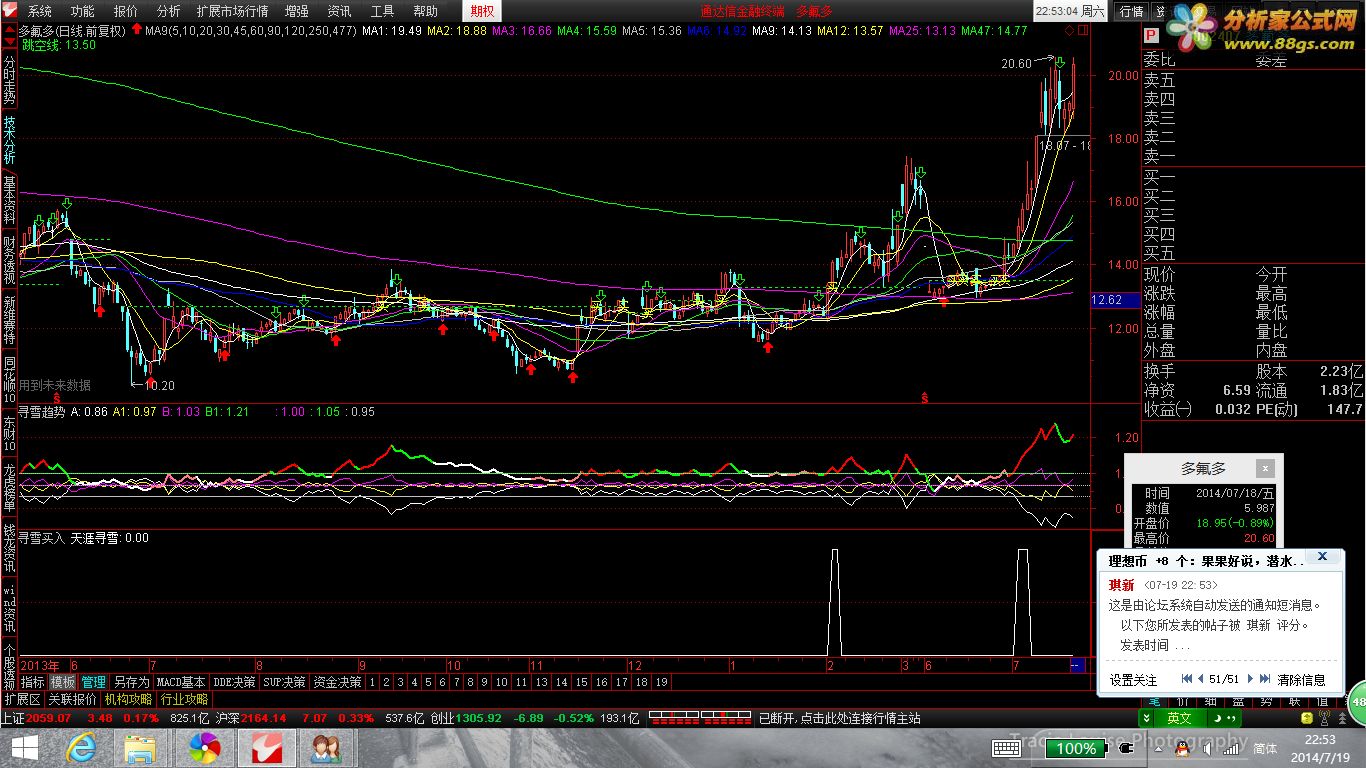
Task: Switch to 基本资料 side tab
Action: point(9,199)
